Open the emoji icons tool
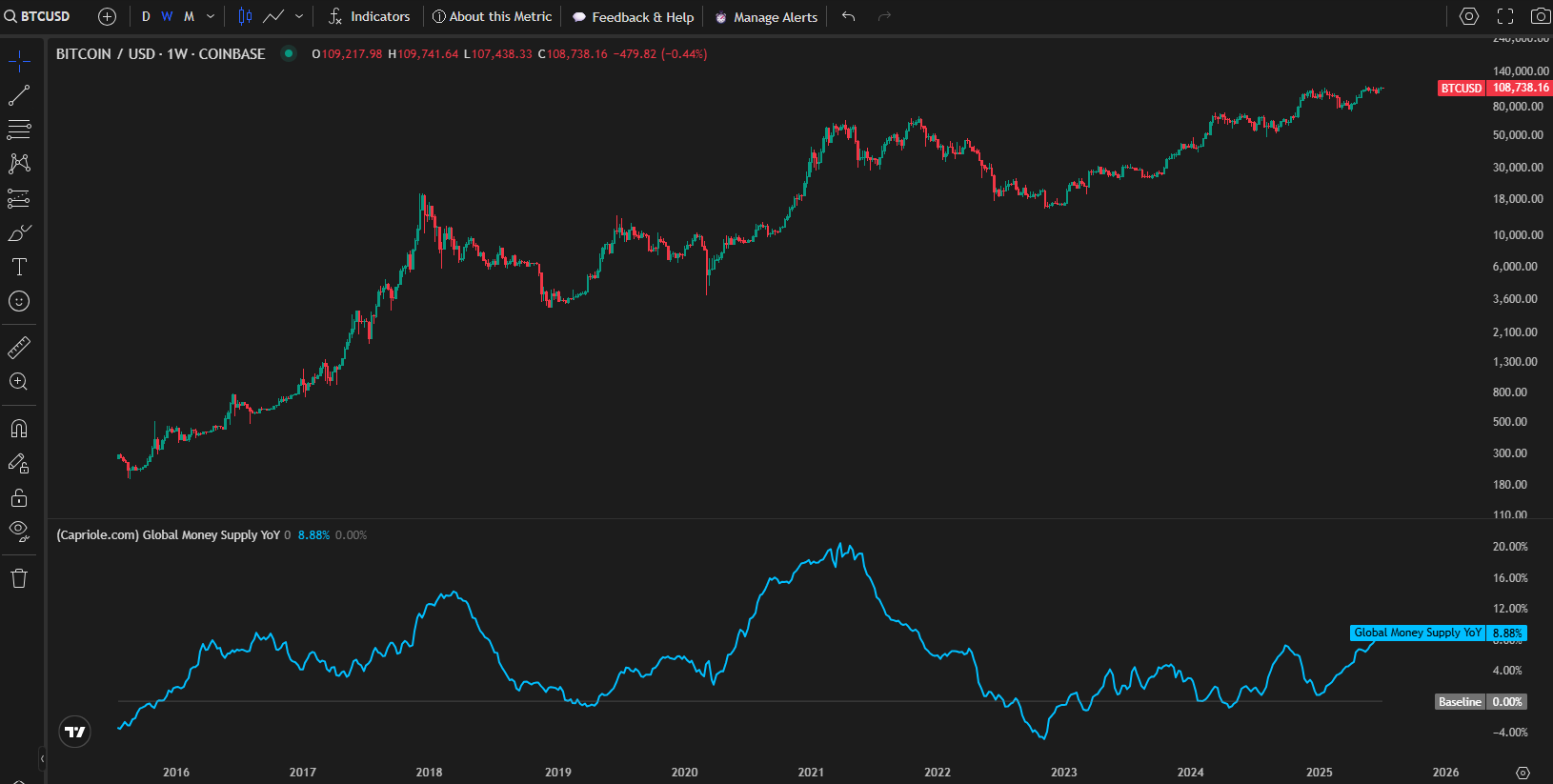This screenshot has width=1553, height=784. (19, 301)
